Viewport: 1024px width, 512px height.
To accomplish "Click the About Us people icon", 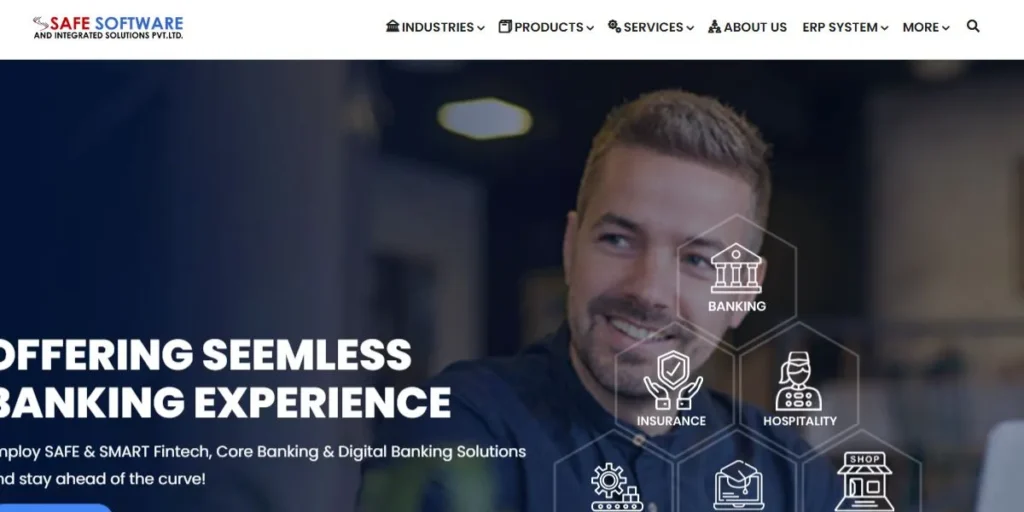I will point(714,27).
